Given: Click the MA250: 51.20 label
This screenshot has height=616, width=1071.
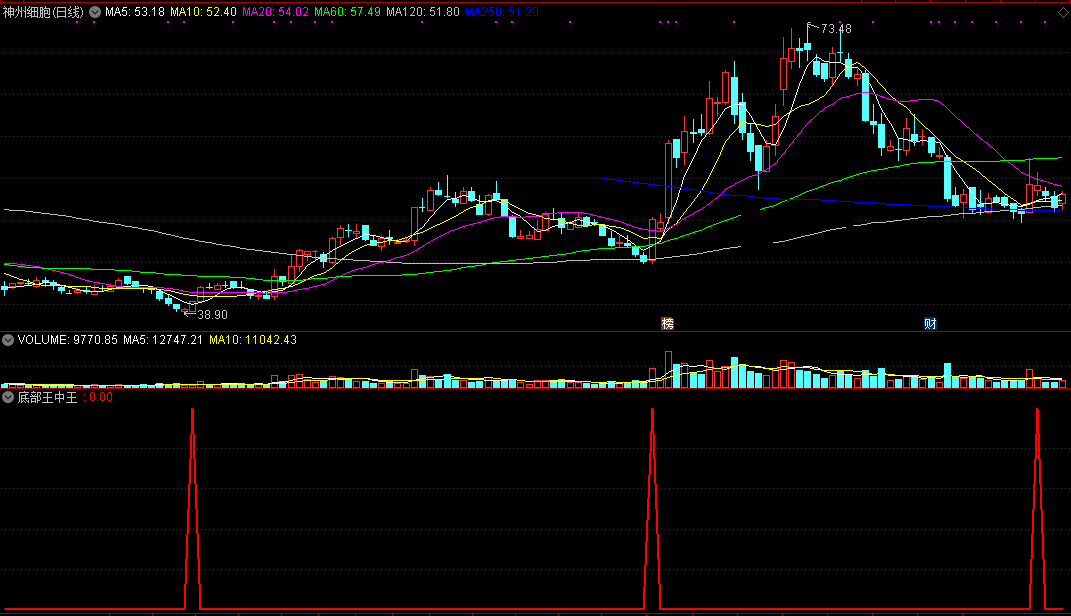Looking at the screenshot, I should pos(501,12).
